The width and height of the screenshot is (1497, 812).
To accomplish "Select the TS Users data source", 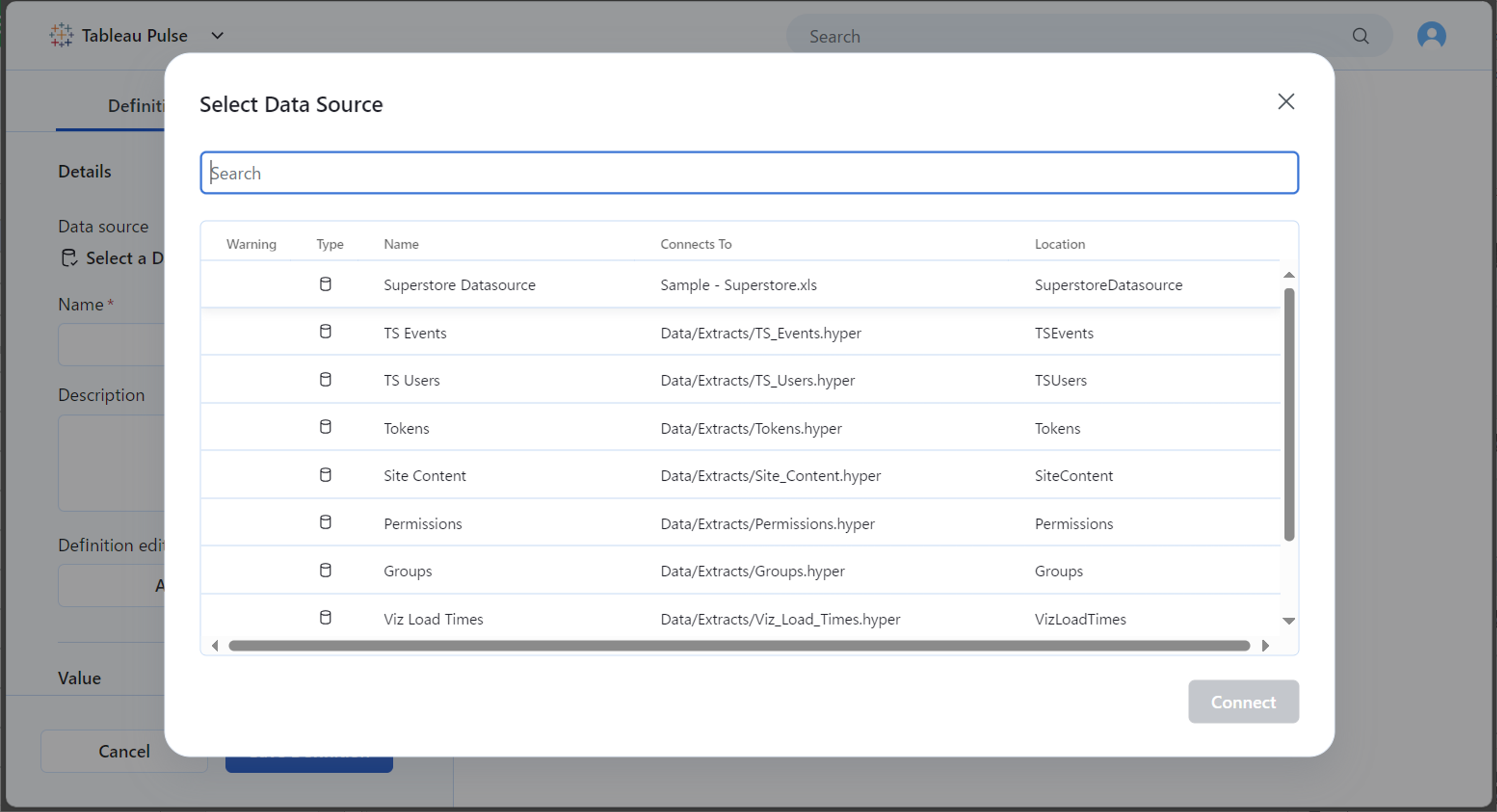I will point(411,380).
